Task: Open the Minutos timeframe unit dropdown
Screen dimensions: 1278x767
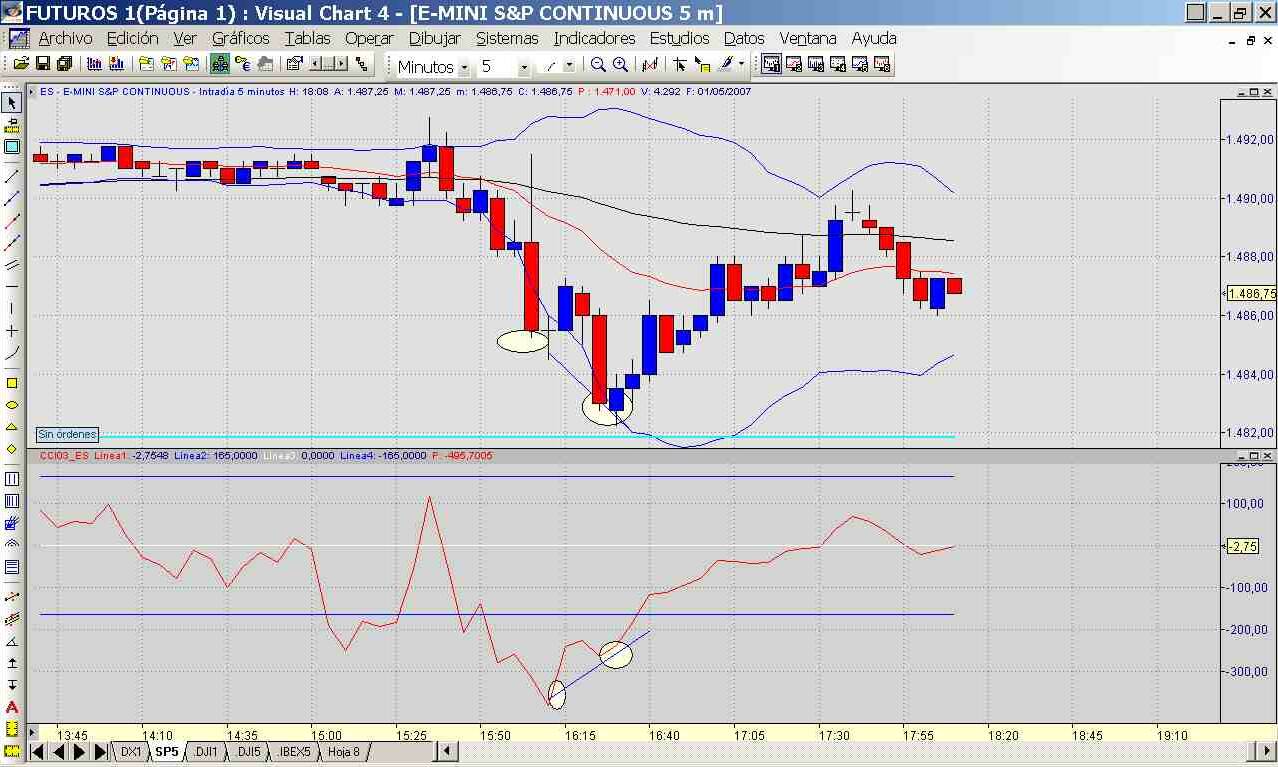Action: [x=464, y=67]
